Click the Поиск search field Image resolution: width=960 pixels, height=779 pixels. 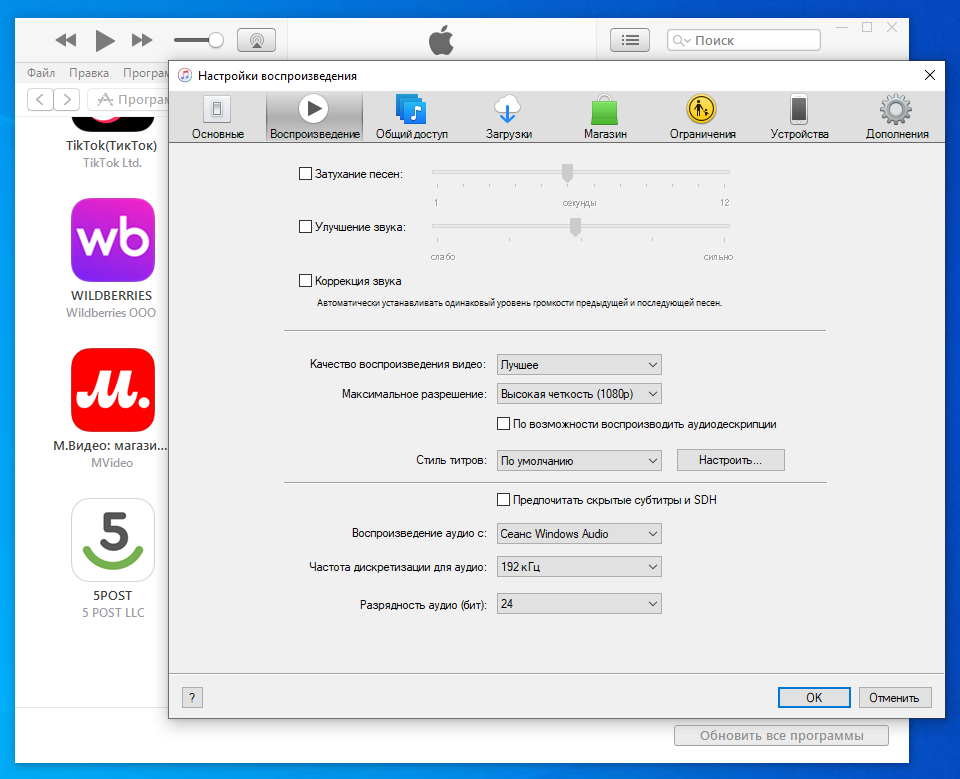[x=744, y=40]
